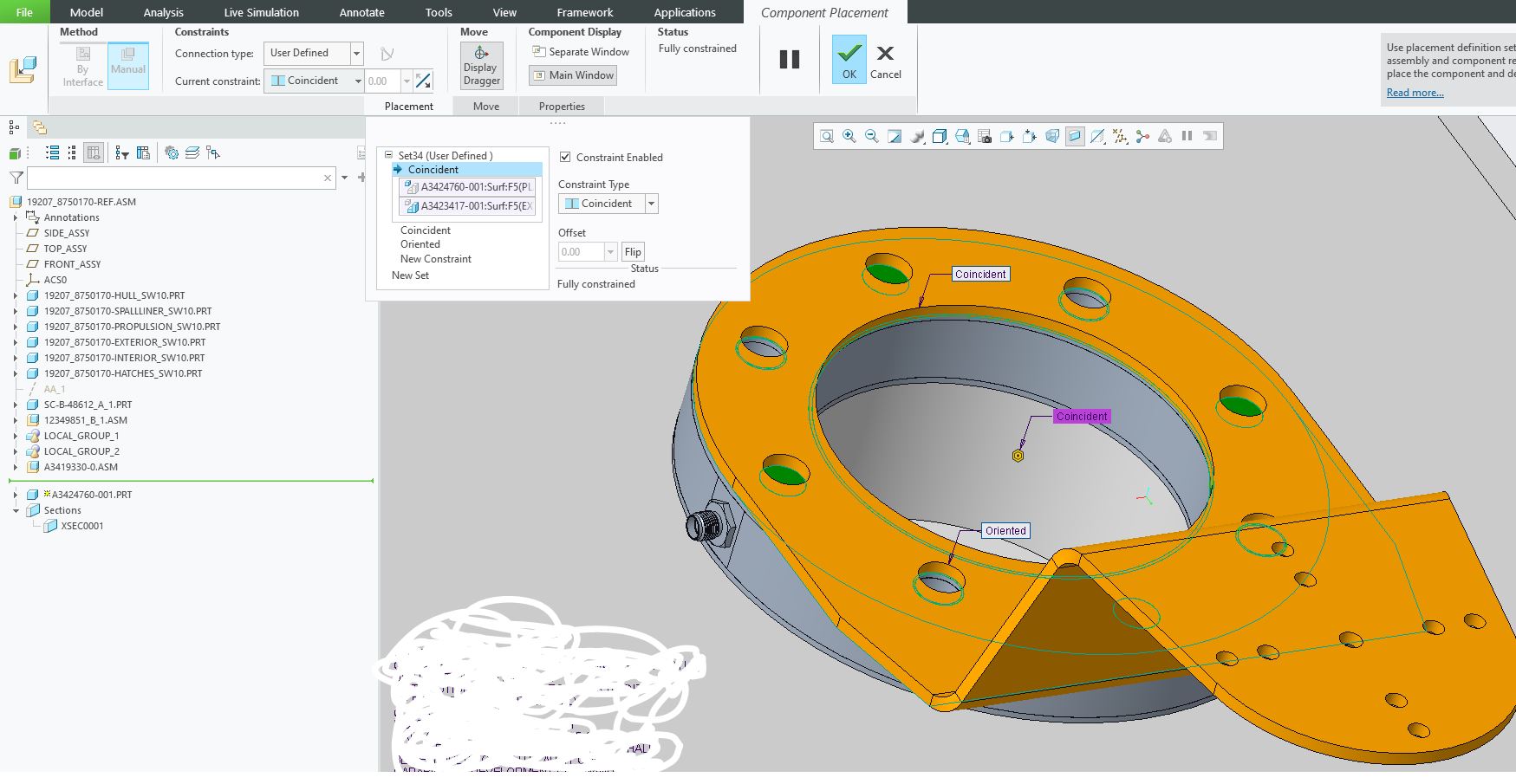
Task: Open the Connection type dropdown
Action: coord(356,54)
